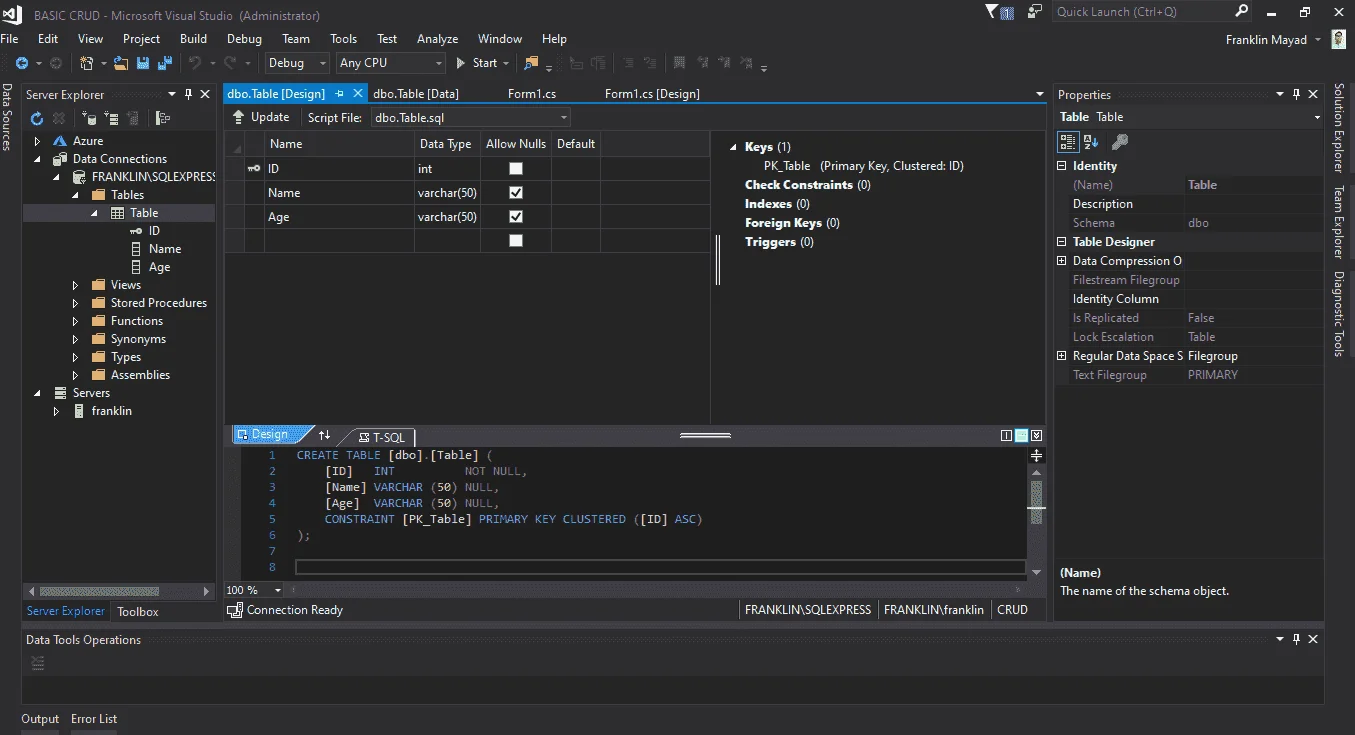Click the Categorized view icon in Properties
1355x735 pixels.
[1068, 142]
